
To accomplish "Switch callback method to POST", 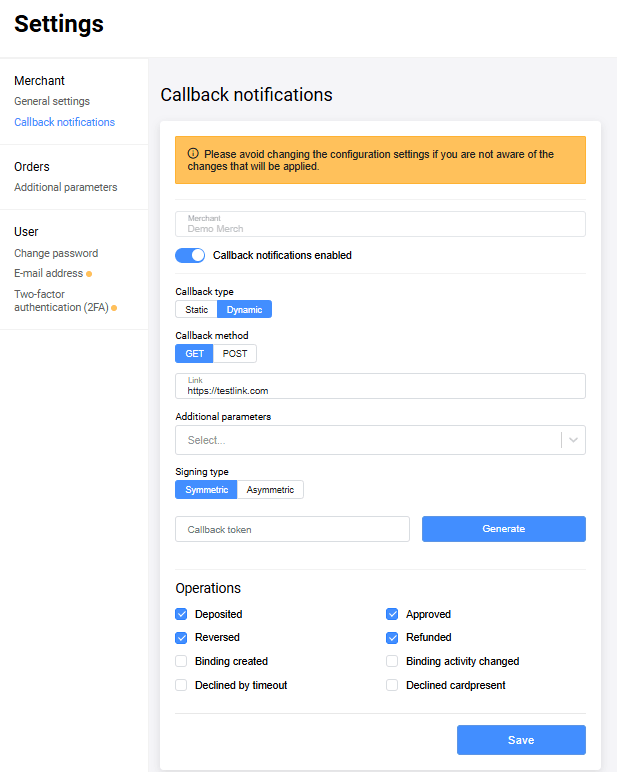I will coord(235,353).
